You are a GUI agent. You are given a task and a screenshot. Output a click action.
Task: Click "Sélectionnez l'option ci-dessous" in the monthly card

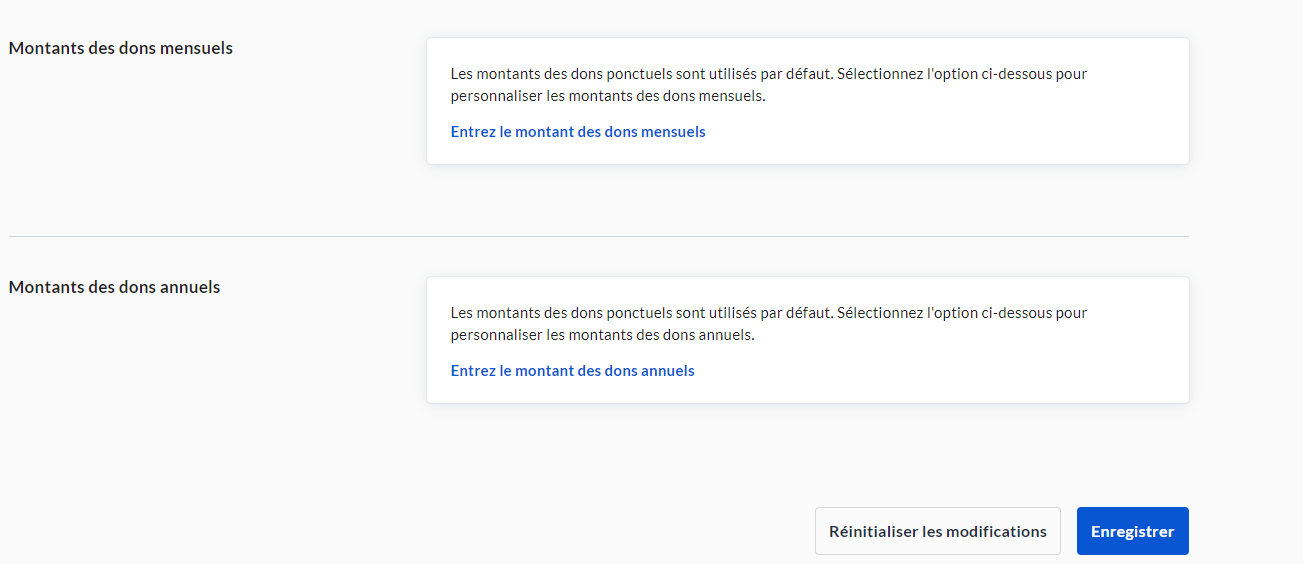point(946,74)
